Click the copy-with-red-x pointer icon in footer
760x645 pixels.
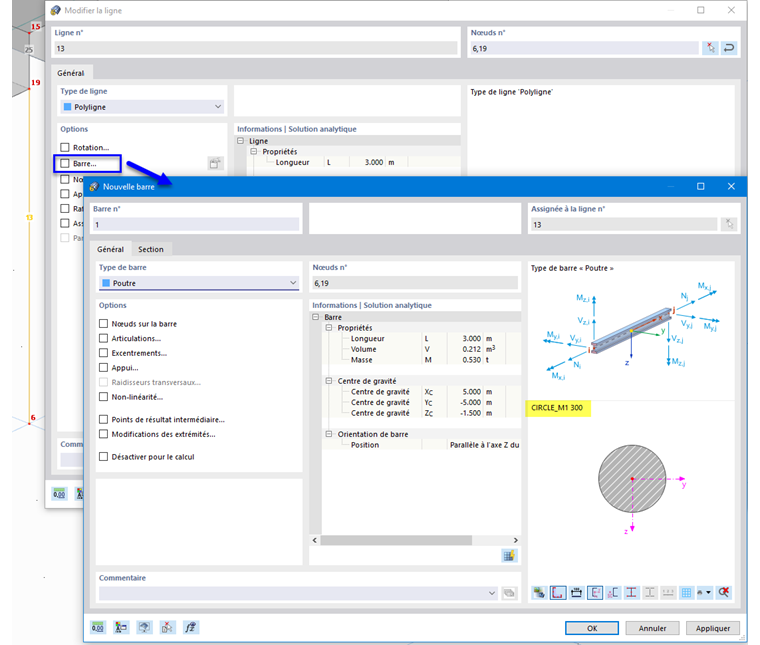point(167,628)
